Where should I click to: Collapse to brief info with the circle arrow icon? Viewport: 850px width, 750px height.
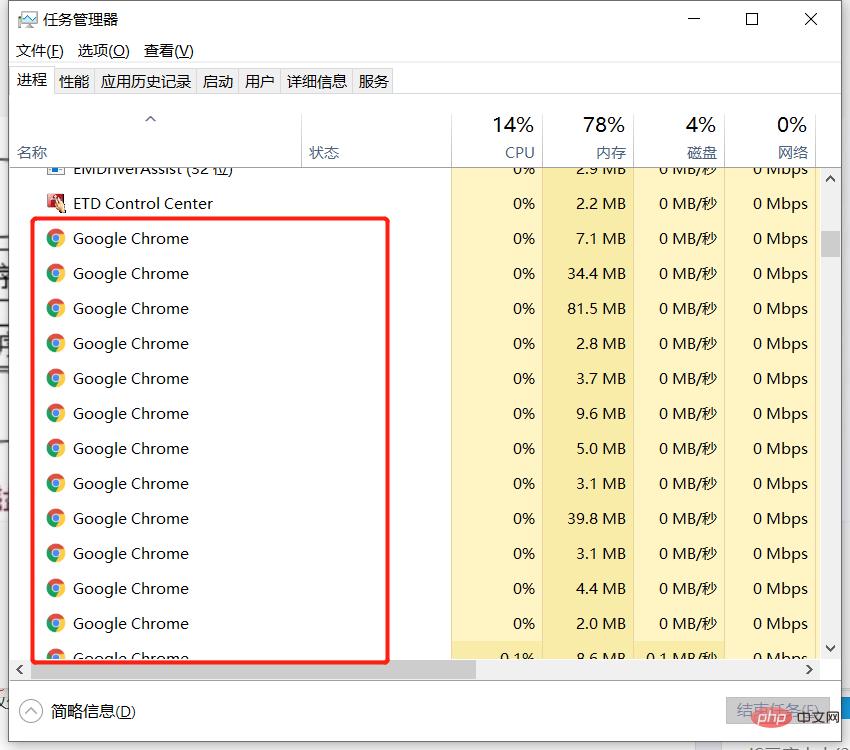click(x=31, y=711)
